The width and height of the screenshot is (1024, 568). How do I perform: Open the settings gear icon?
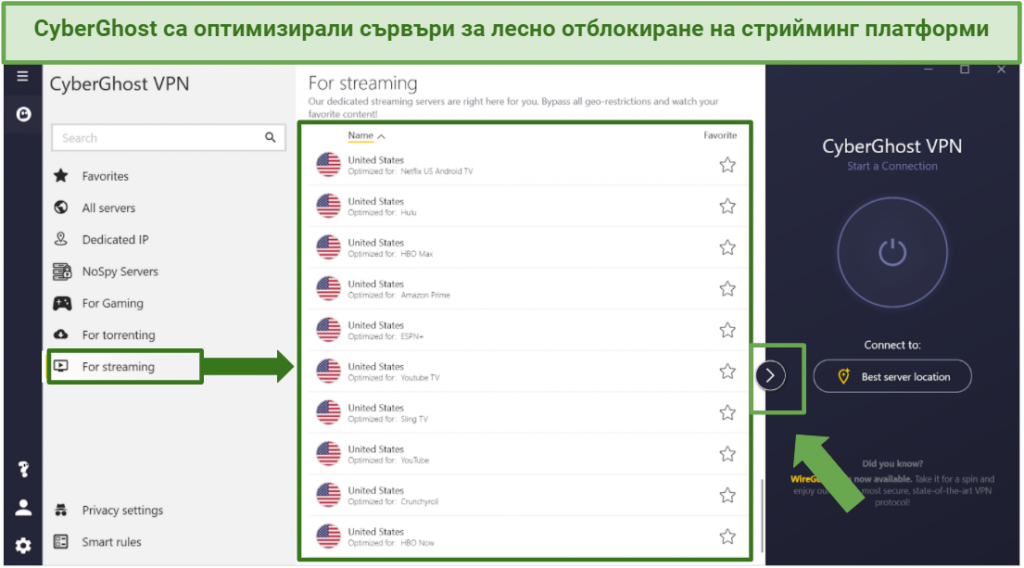point(24,545)
